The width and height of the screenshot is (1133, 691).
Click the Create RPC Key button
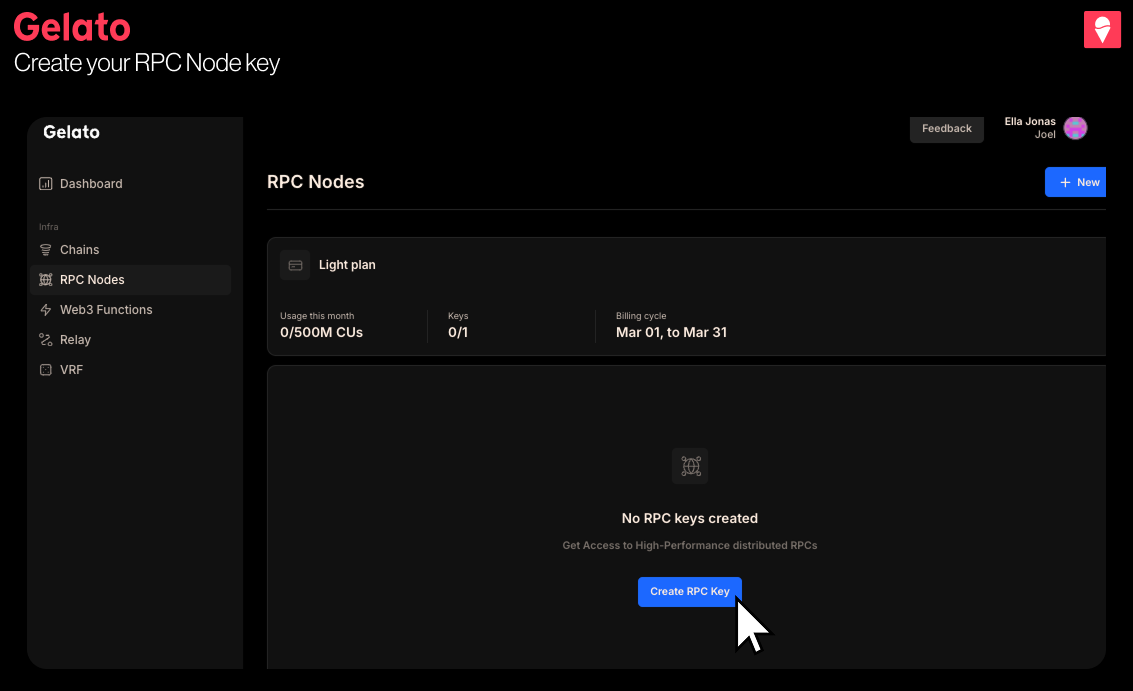[690, 592]
